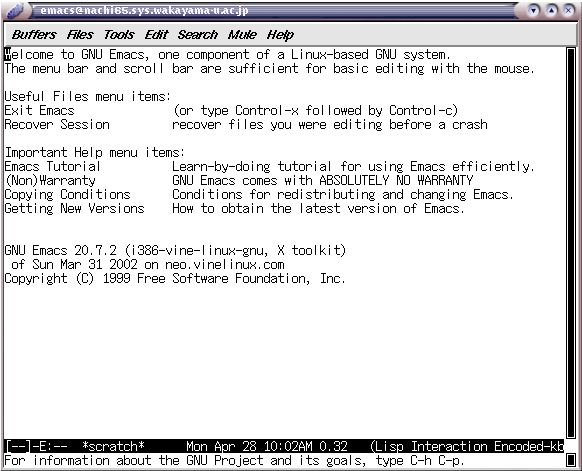Click 'The menu bar and scroll bar' sentence
The height and width of the screenshot is (471, 582).
(x=269, y=69)
